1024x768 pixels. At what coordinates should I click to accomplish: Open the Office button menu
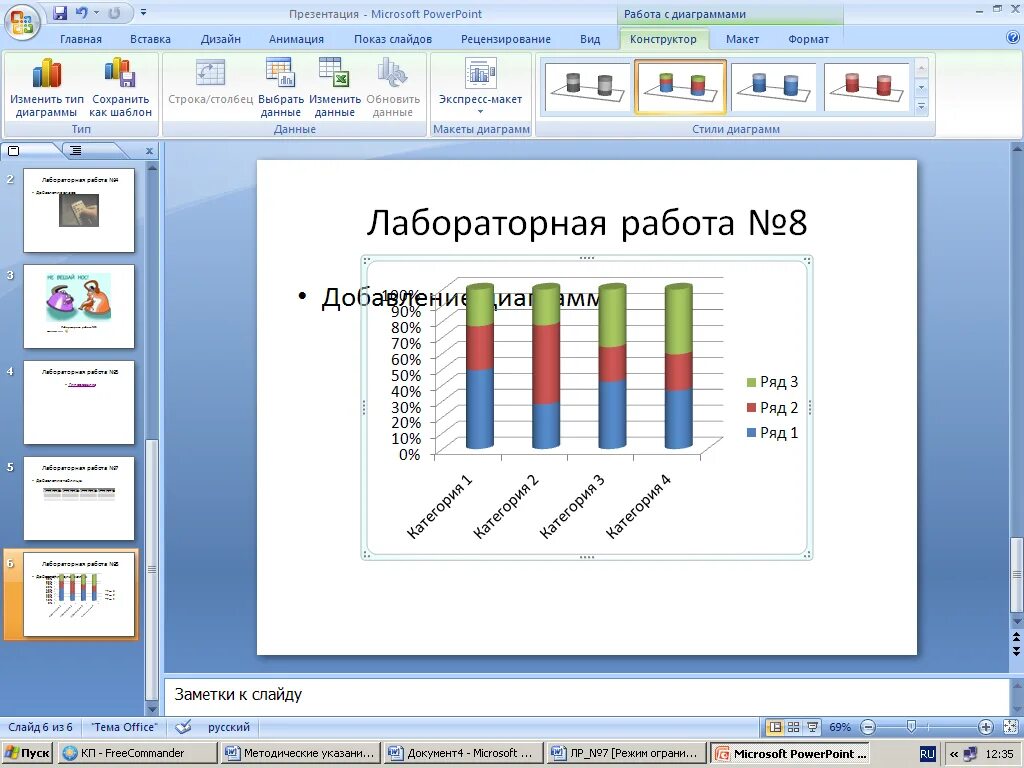click(x=22, y=24)
